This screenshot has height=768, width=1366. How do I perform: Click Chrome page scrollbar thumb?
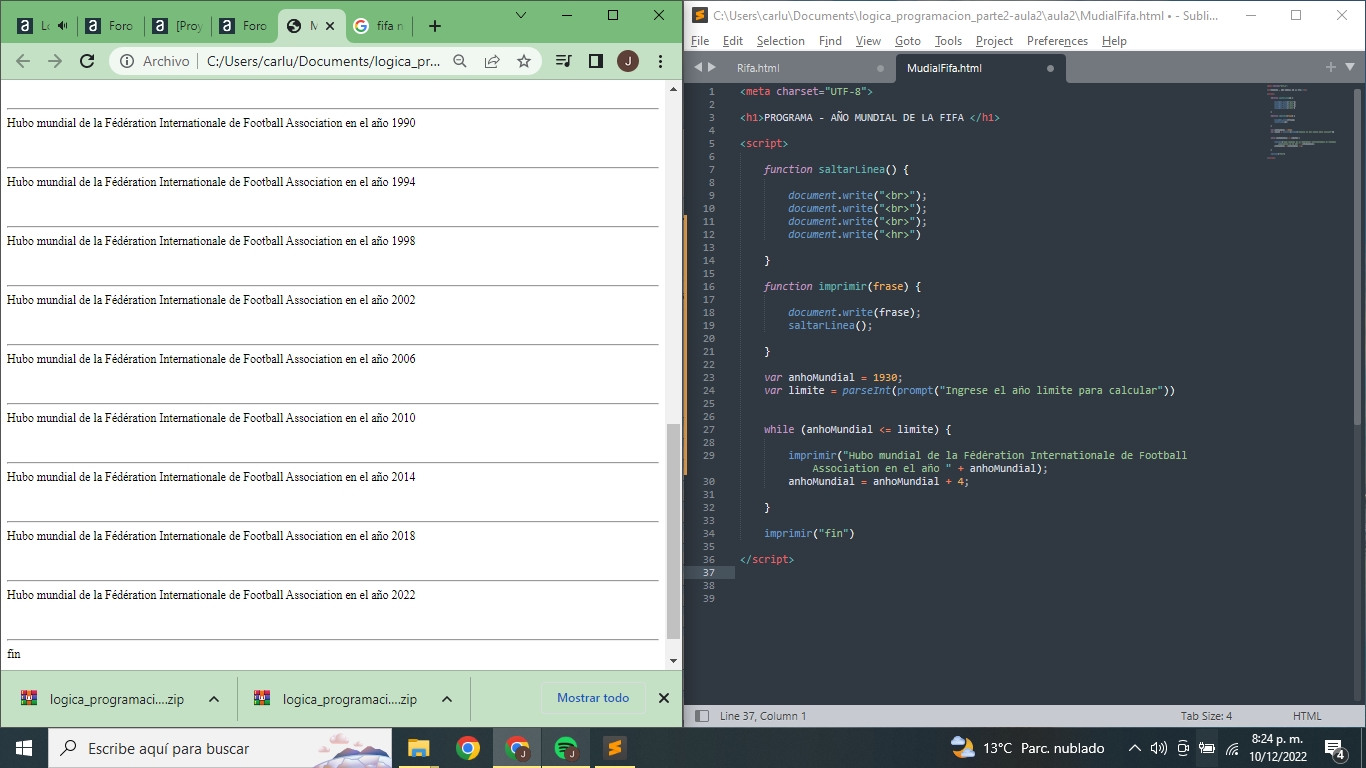click(673, 530)
